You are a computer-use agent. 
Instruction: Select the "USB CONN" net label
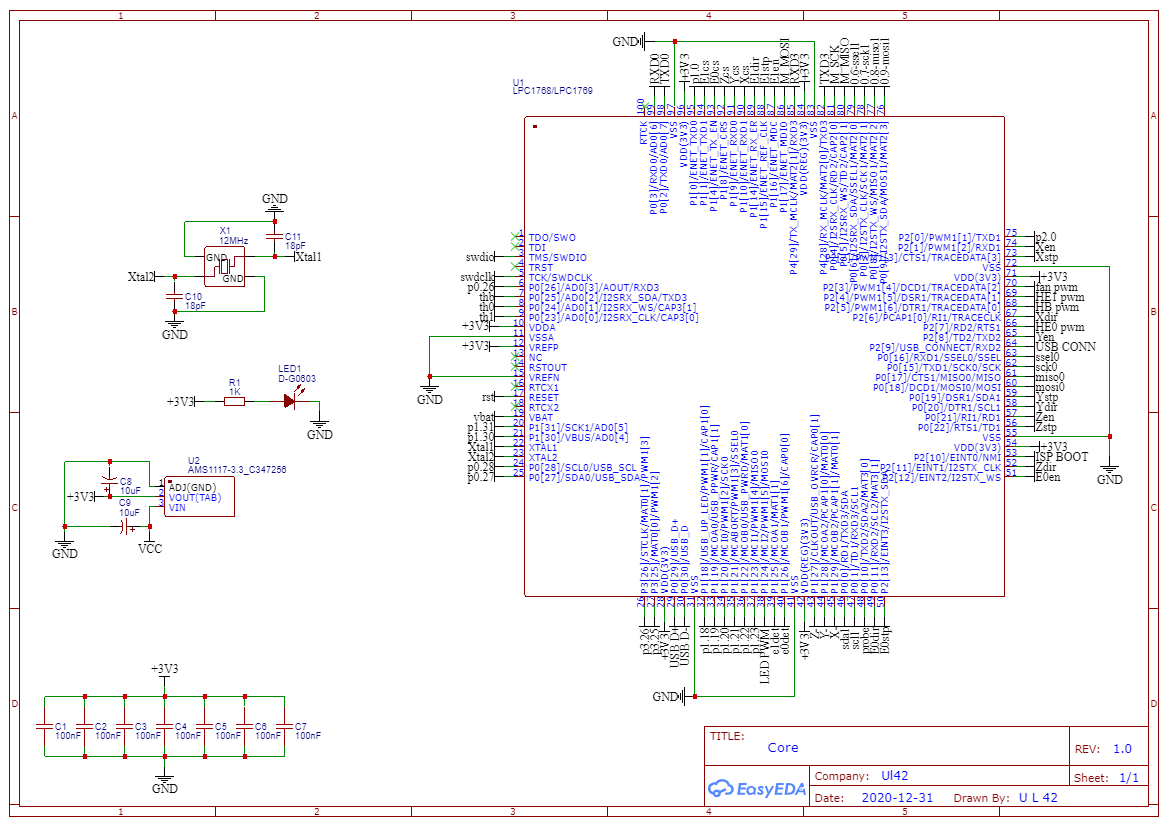[x=1065, y=347]
